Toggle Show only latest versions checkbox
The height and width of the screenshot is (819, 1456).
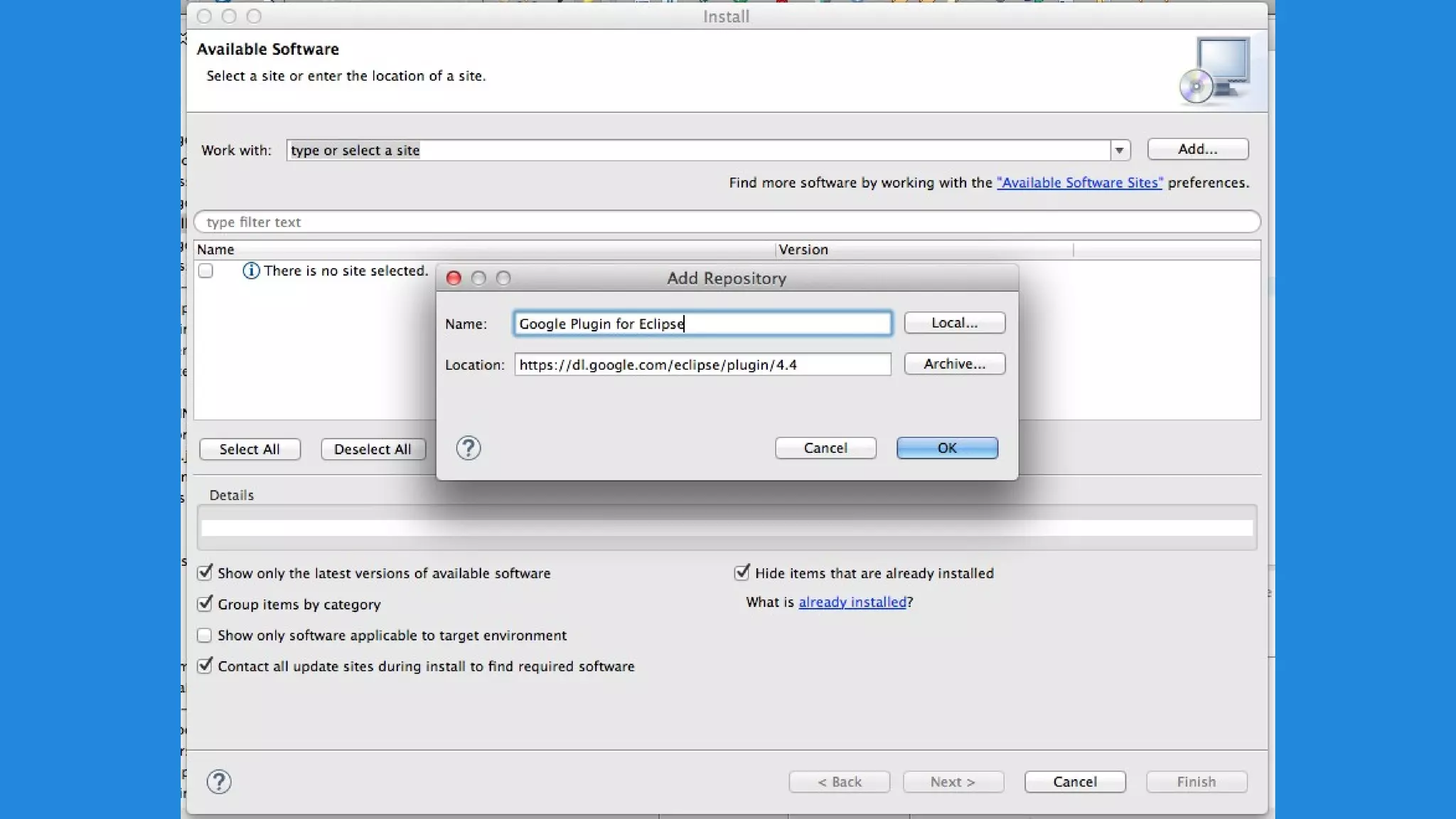pyautogui.click(x=205, y=573)
